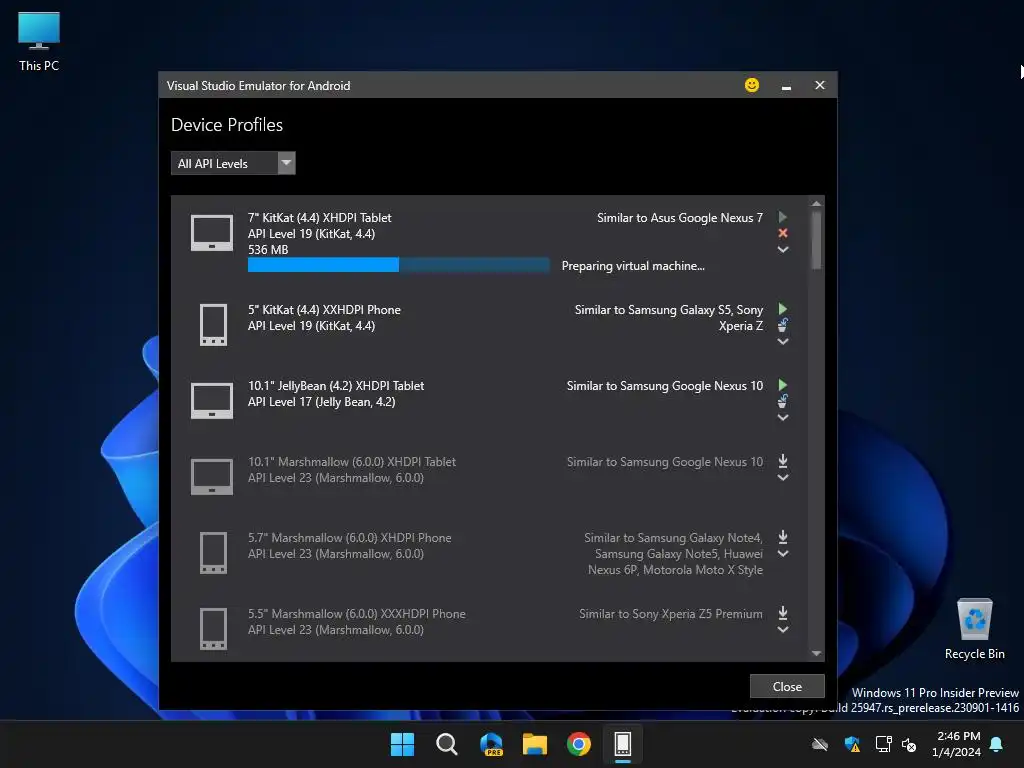Screen dimensions: 1024x768
Task: Launch Microsoft Edge Preview from taskbar
Action: 490,744
